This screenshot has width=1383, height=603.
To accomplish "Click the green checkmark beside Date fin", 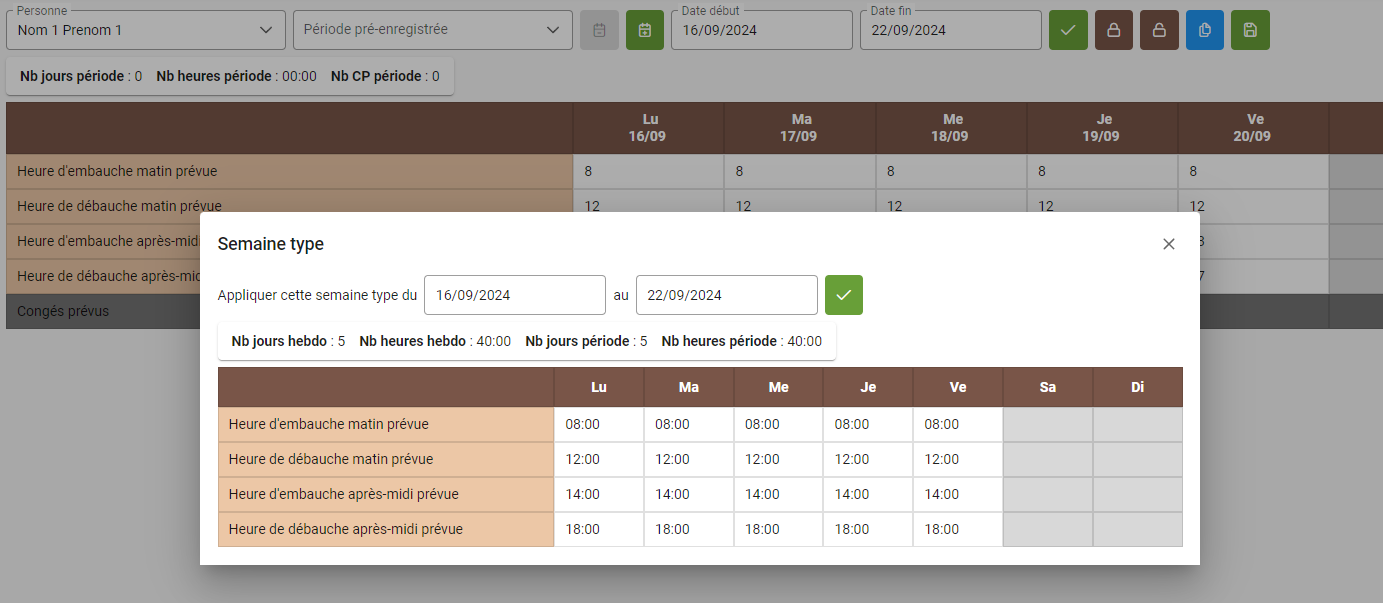I will (1067, 30).
